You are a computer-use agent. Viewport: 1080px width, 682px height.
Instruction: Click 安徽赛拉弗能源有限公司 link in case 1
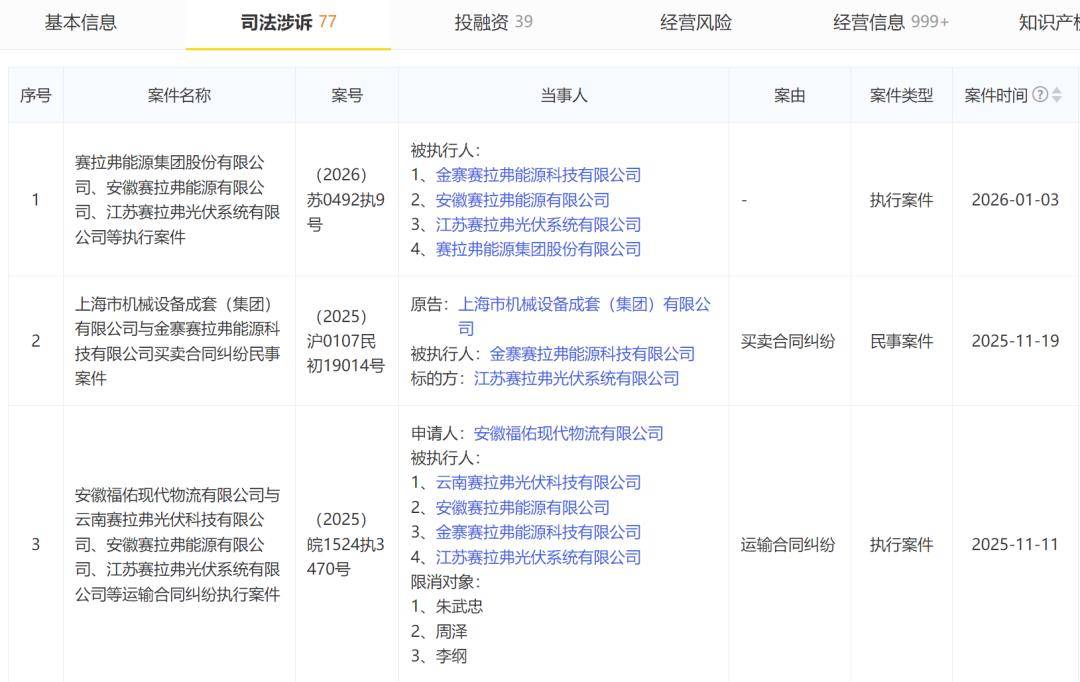(x=522, y=200)
